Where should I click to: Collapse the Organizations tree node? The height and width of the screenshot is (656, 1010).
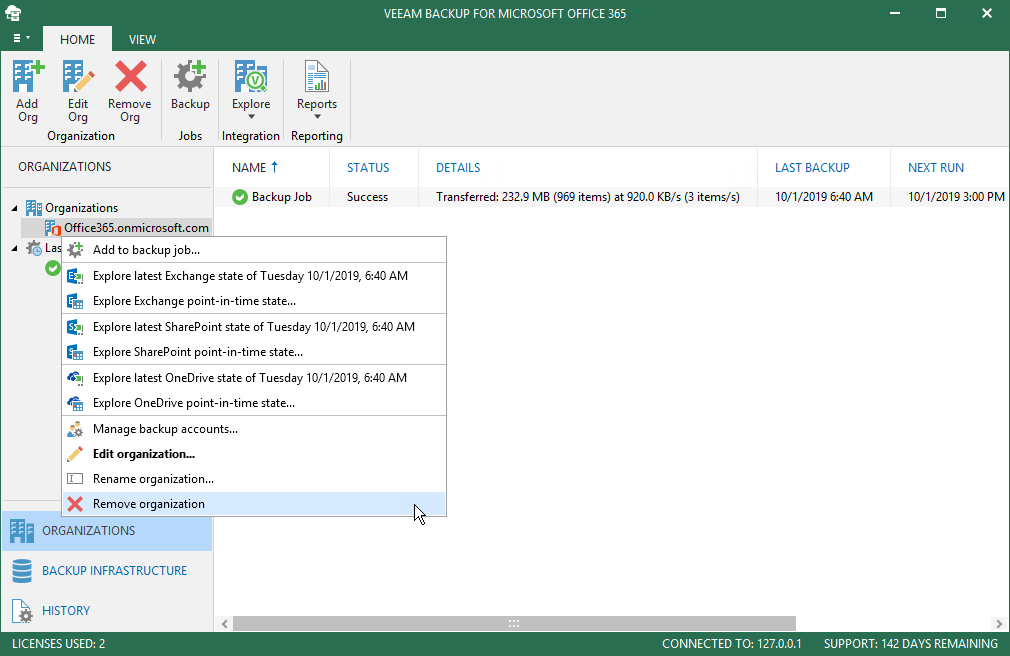(x=15, y=208)
